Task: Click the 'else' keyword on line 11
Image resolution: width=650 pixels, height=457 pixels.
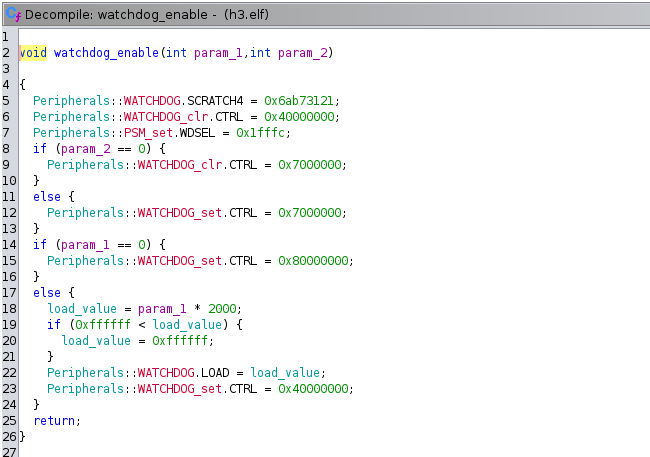Action: tap(47, 197)
